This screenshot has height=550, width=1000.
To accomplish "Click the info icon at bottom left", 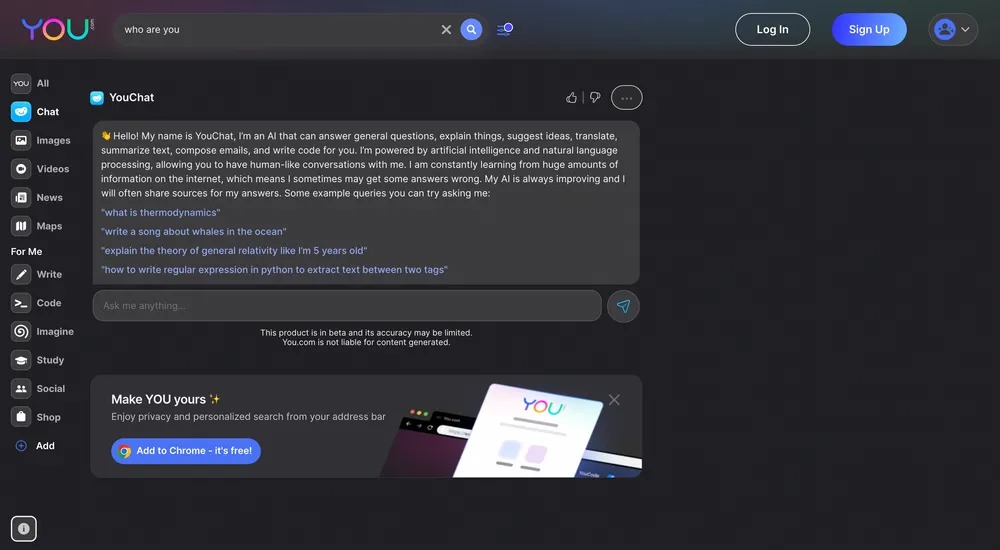I will point(24,528).
